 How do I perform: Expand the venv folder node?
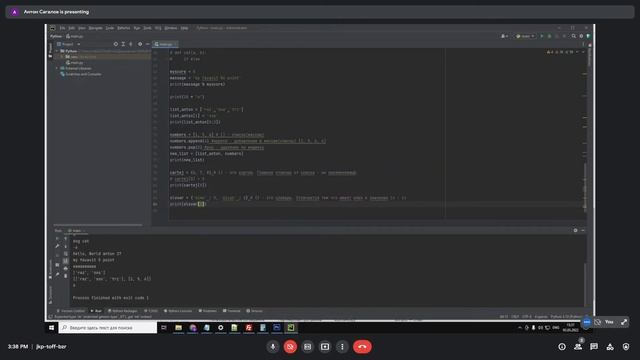coord(62,57)
